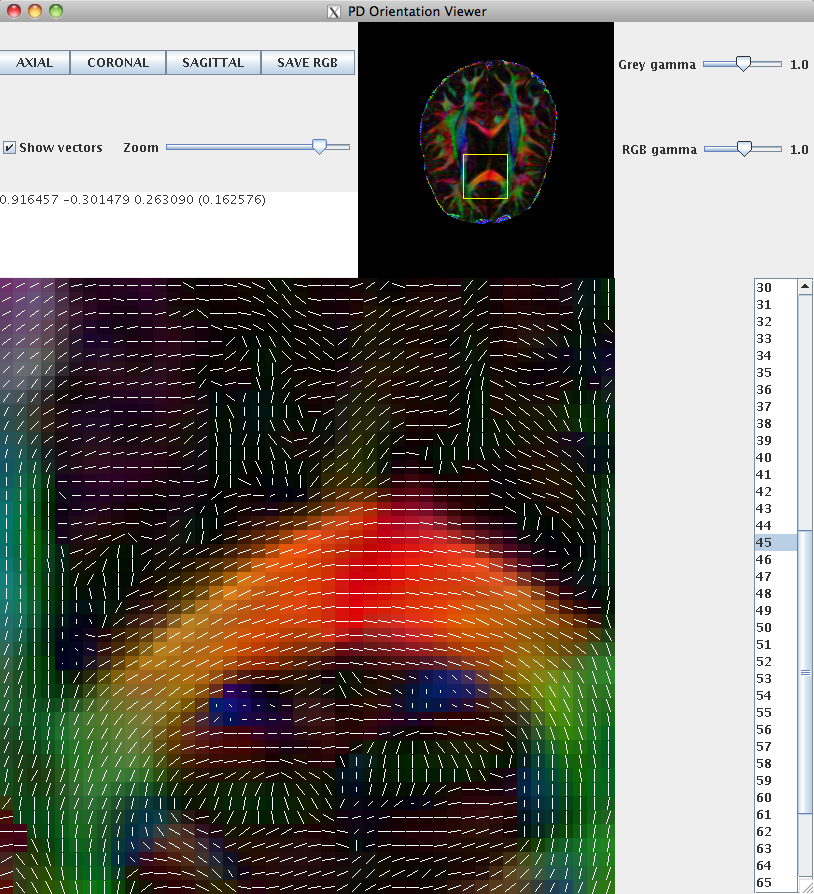Switch to the CORONAL view
This screenshot has width=814, height=894.
[117, 62]
